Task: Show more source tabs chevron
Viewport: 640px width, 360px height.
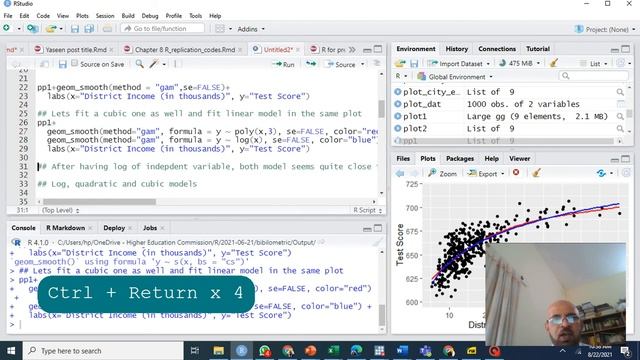Action: click(352, 49)
